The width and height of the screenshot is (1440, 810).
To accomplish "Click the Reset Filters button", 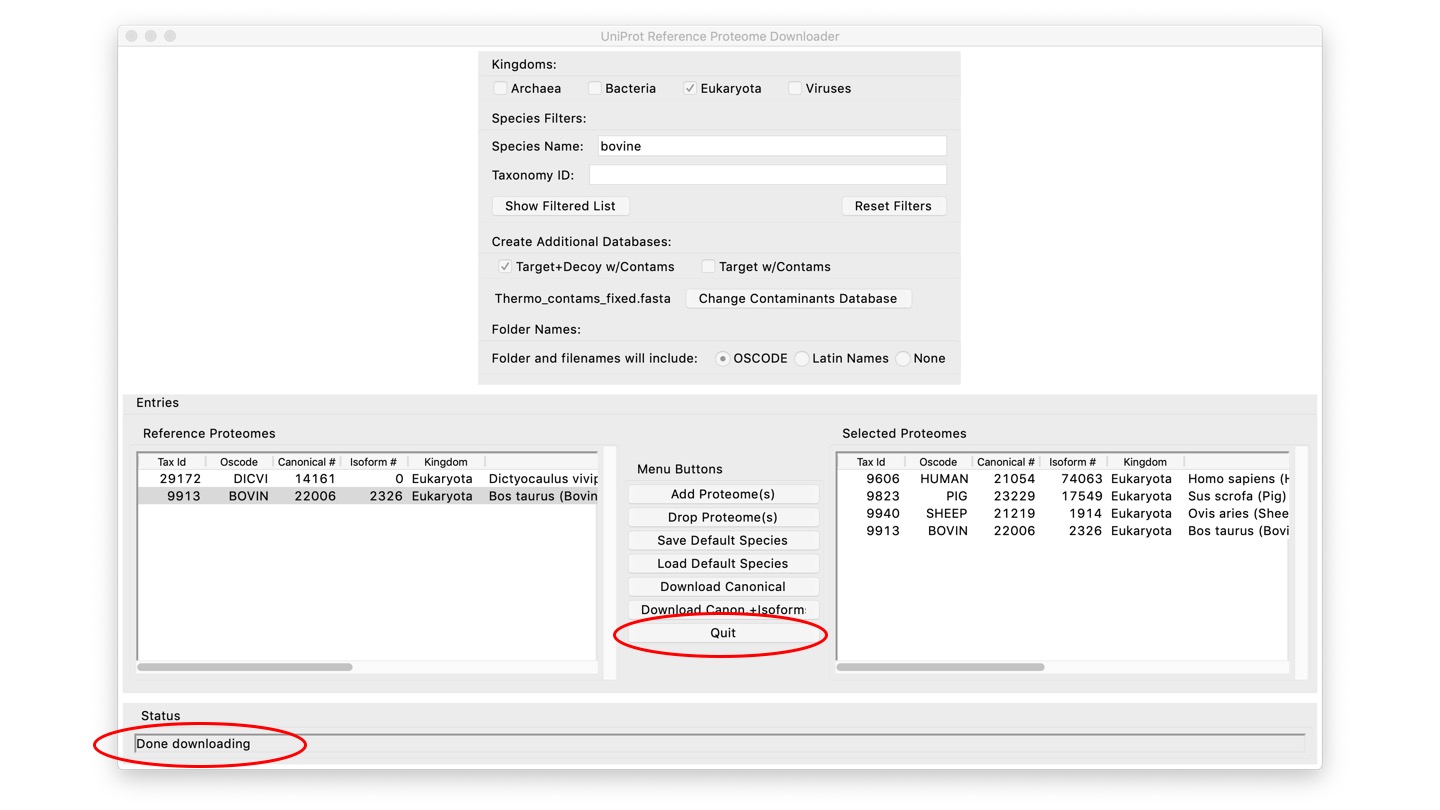I will 893,206.
